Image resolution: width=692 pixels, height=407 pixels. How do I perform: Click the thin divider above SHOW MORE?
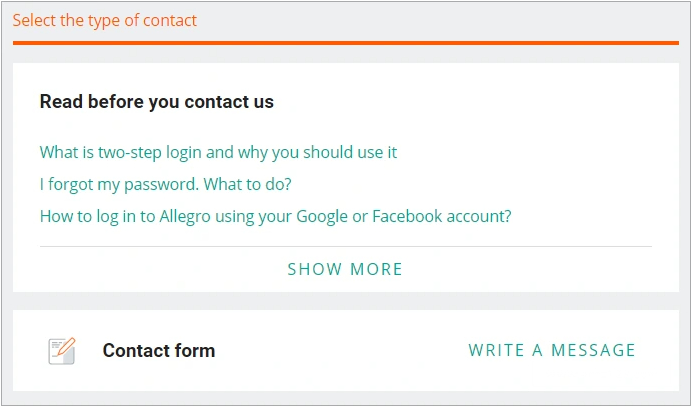click(x=345, y=246)
